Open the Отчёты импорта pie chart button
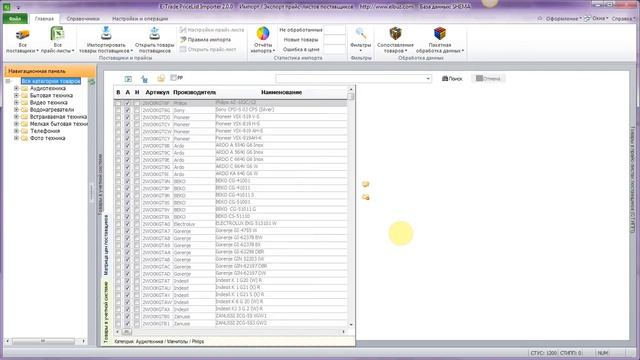This screenshot has height=360, width=640. [263, 40]
